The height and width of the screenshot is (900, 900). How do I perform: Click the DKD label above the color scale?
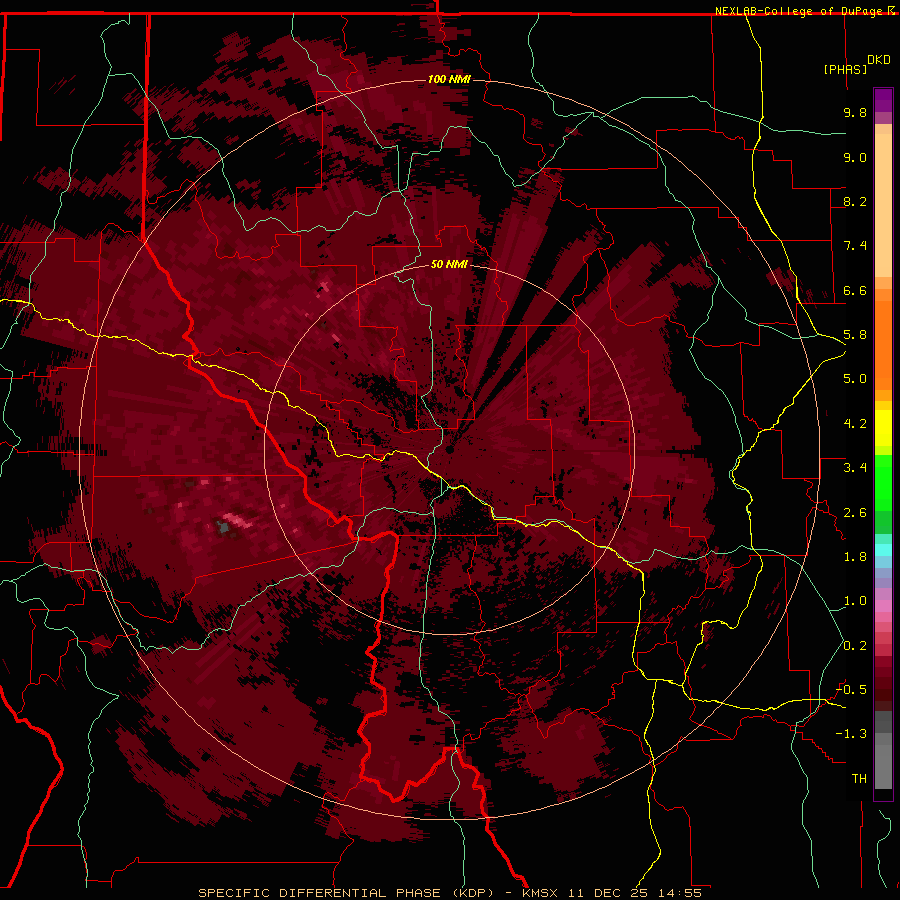pyautogui.click(x=879, y=60)
